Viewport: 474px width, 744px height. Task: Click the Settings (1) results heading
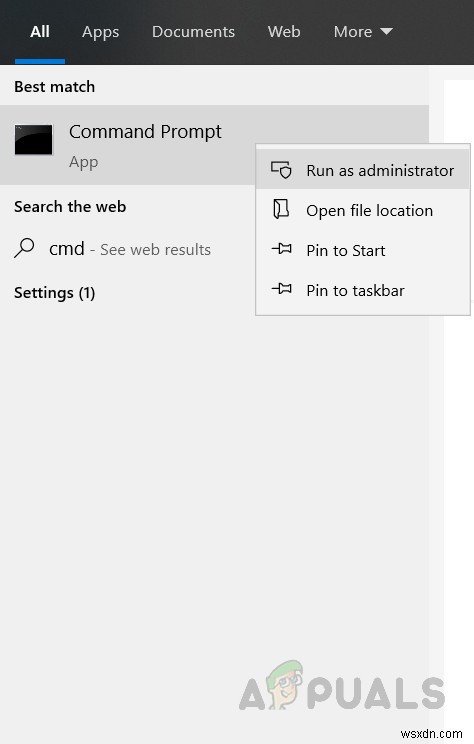55,293
